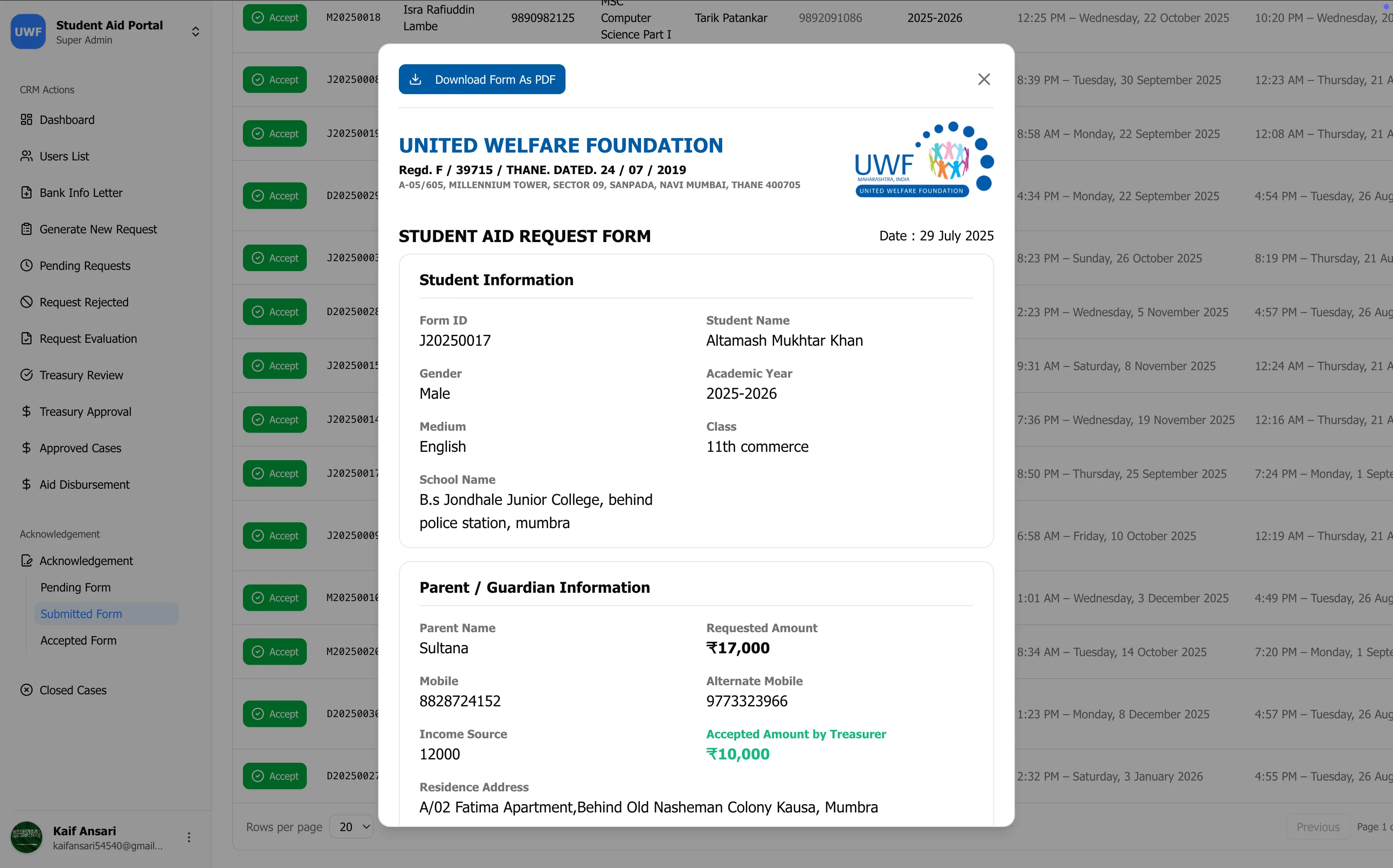Click the Closed Cases x-circle icon
Image resolution: width=1393 pixels, height=868 pixels.
coord(27,689)
